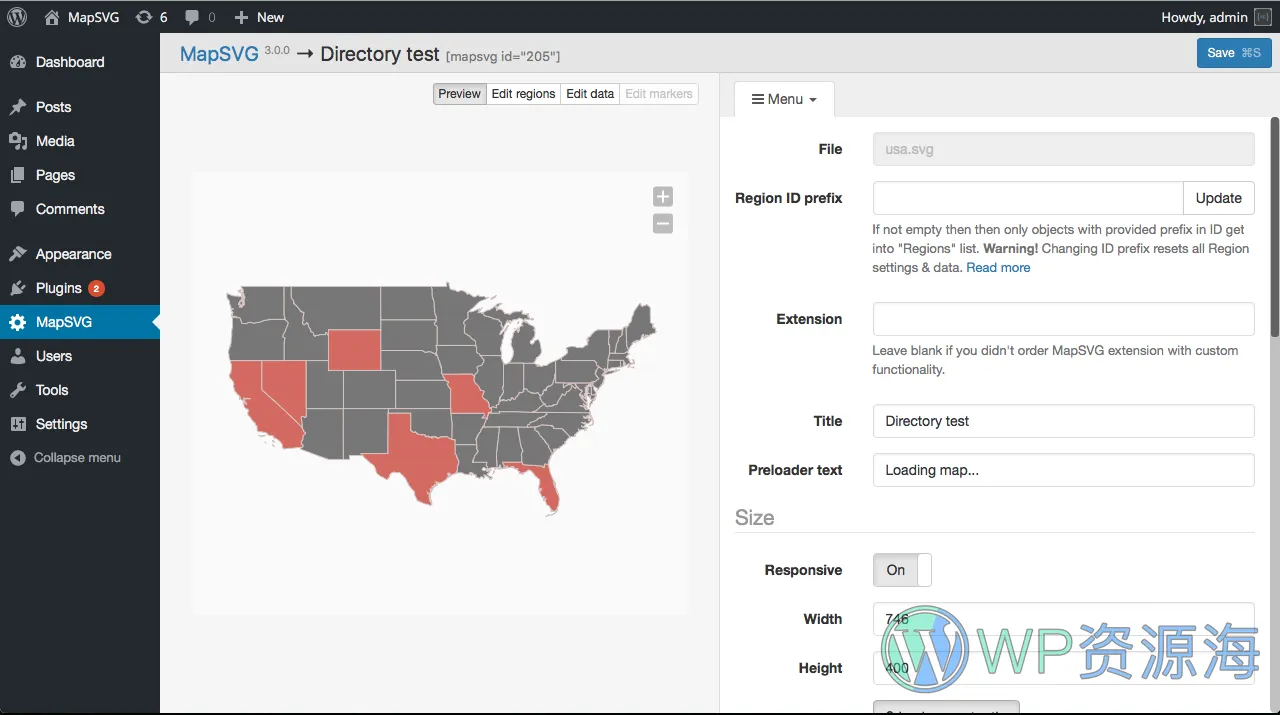Image resolution: width=1280 pixels, height=715 pixels.
Task: Click the plus New content button
Action: pyautogui.click(x=259, y=17)
